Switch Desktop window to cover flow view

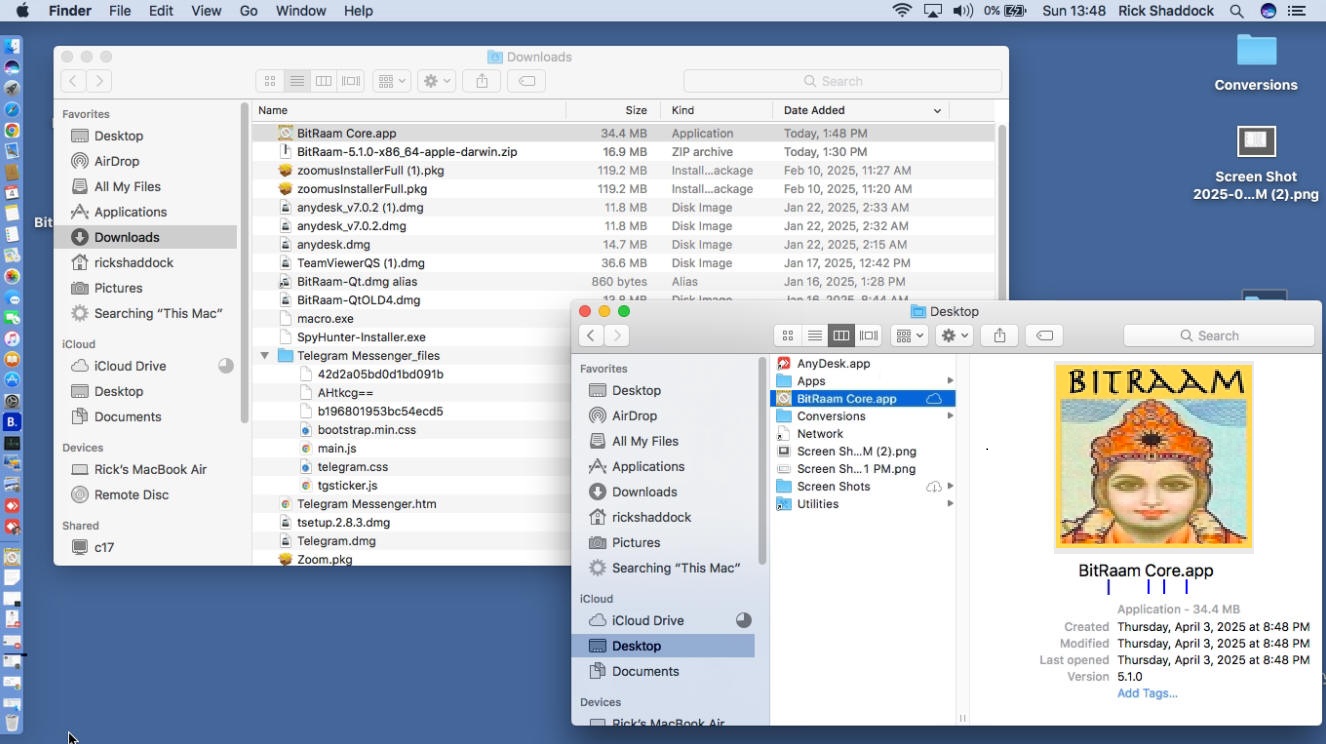point(869,336)
